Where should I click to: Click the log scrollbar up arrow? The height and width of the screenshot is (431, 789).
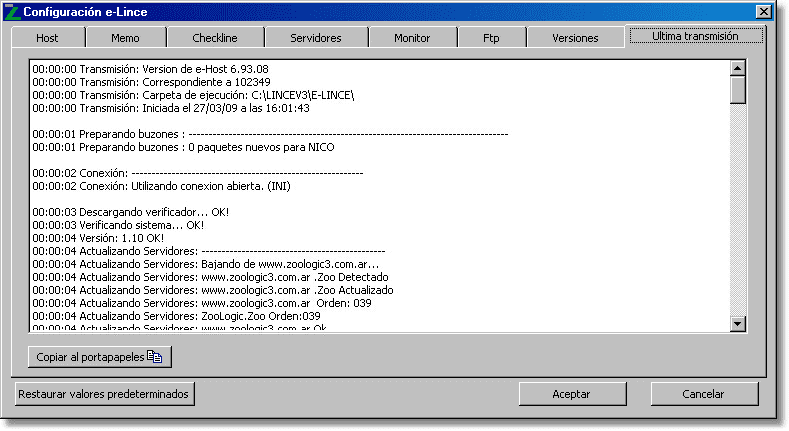click(x=738, y=68)
